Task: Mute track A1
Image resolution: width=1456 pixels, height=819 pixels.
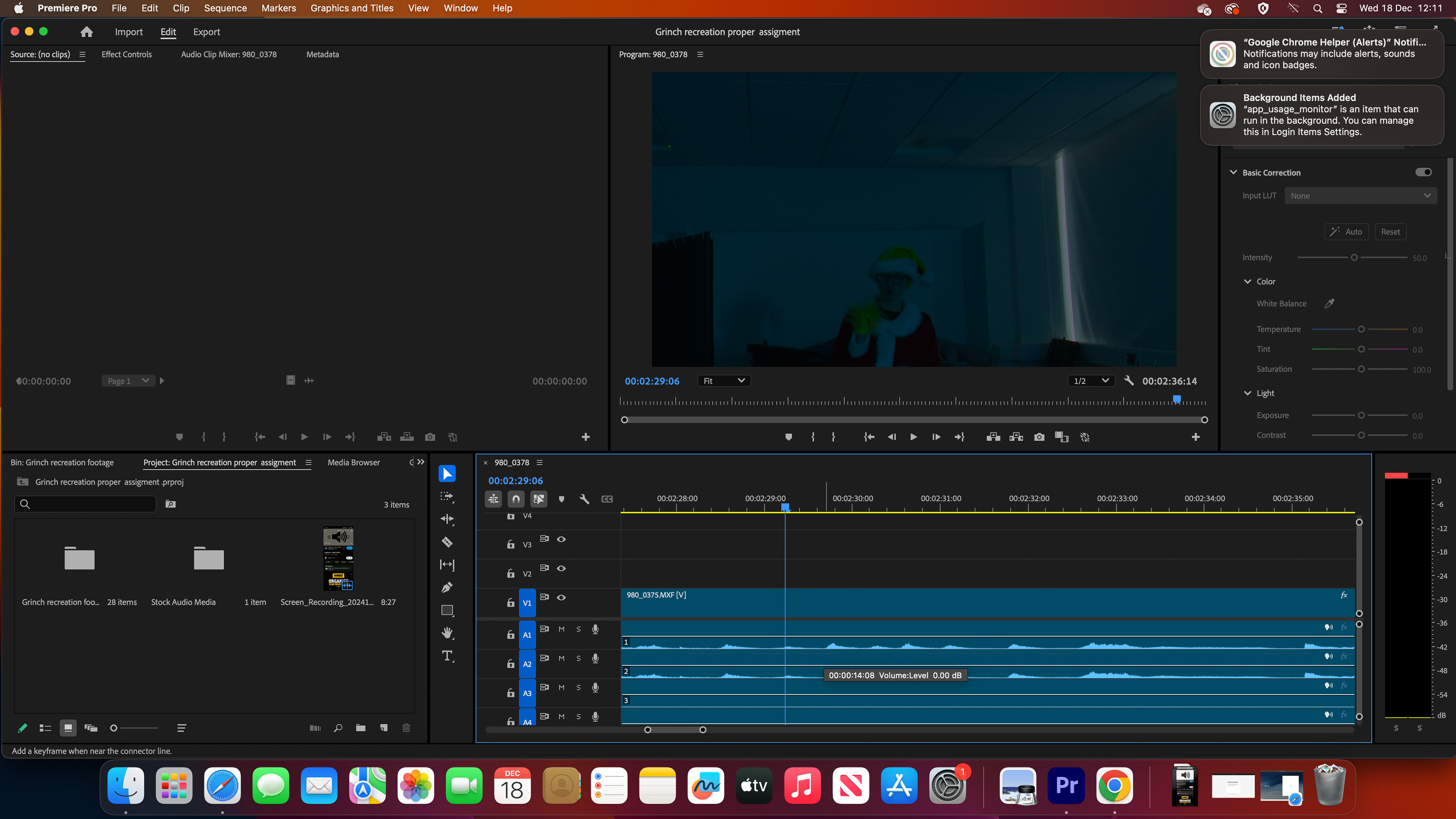Action: [561, 629]
